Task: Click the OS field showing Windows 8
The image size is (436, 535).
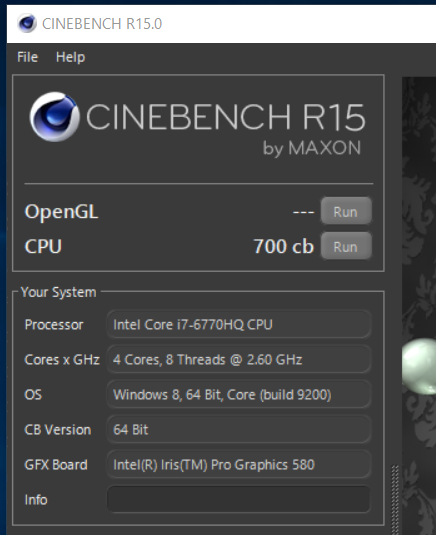Action: click(x=239, y=394)
